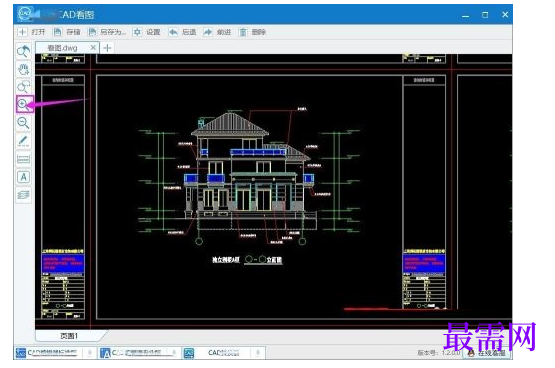Click the version number 1.2.0.0 text

coord(451,353)
